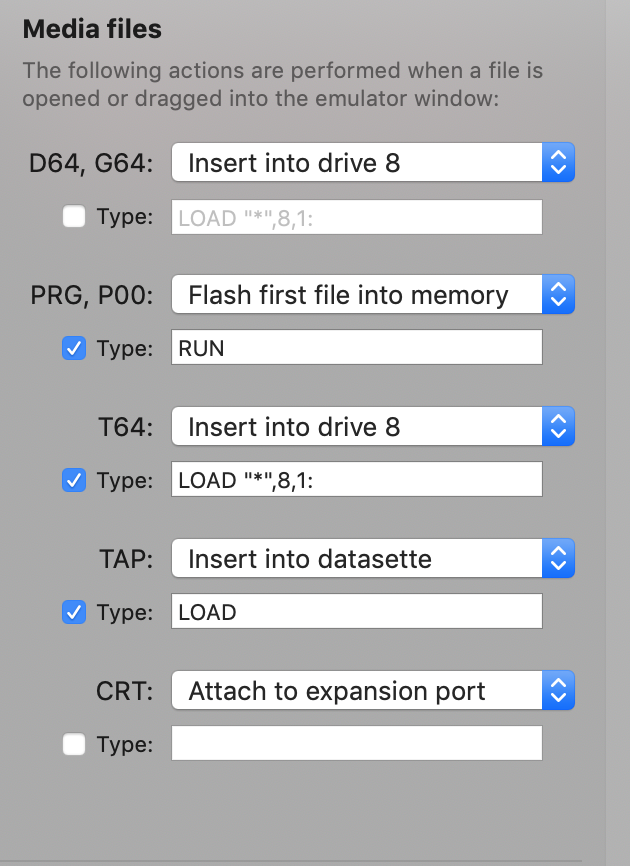Disable the T64 Type checkbox
The width and height of the screenshot is (630, 866).
tap(74, 480)
